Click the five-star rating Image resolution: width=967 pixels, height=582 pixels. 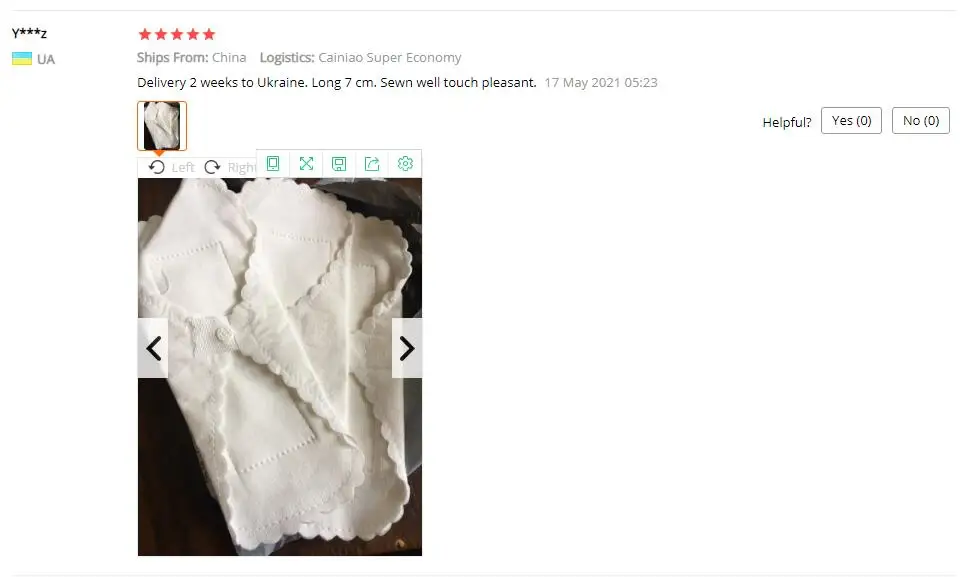[177, 34]
